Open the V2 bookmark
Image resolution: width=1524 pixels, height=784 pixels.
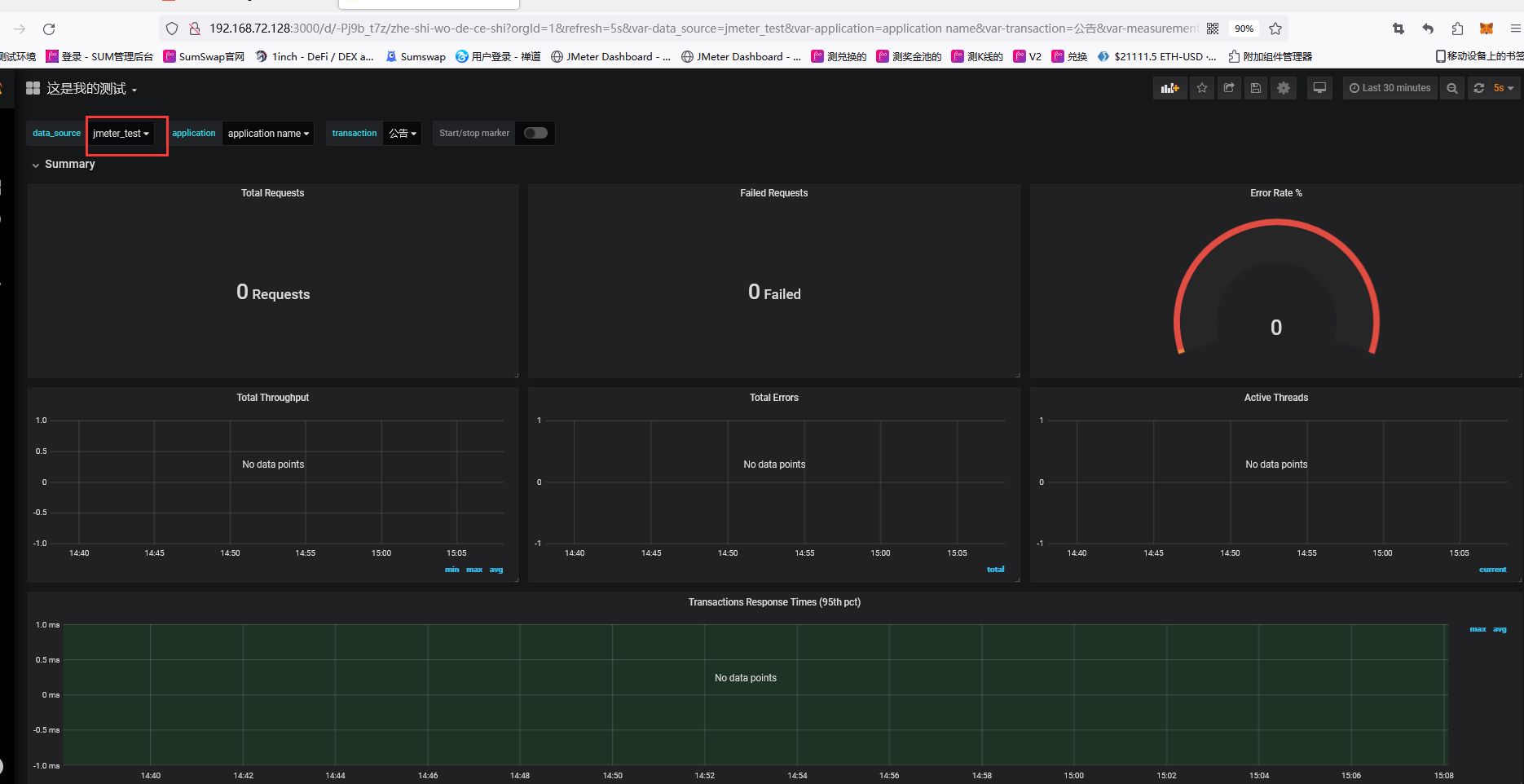[1028, 56]
